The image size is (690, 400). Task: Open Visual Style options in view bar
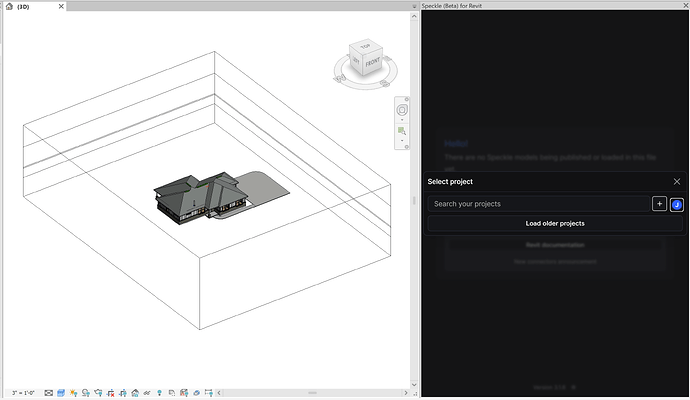61,393
